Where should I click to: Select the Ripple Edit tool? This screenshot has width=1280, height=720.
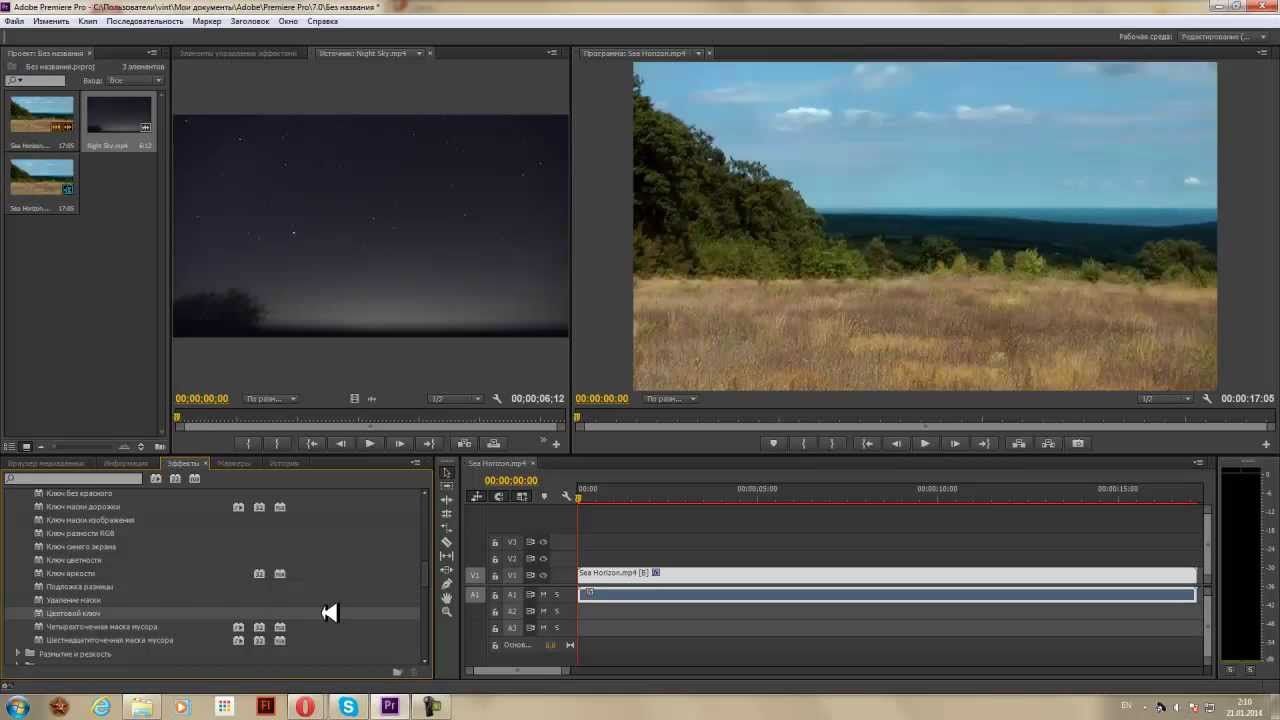click(447, 500)
